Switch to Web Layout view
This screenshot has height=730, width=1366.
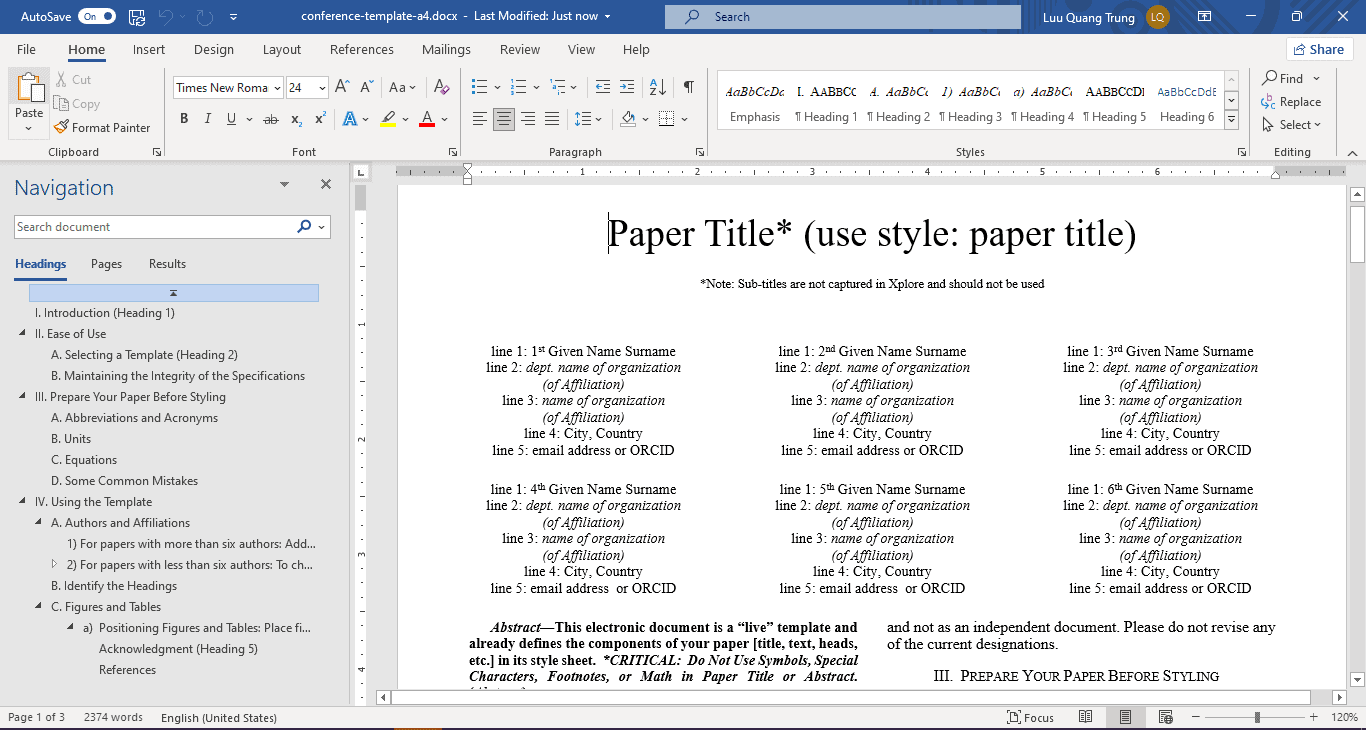click(1165, 717)
